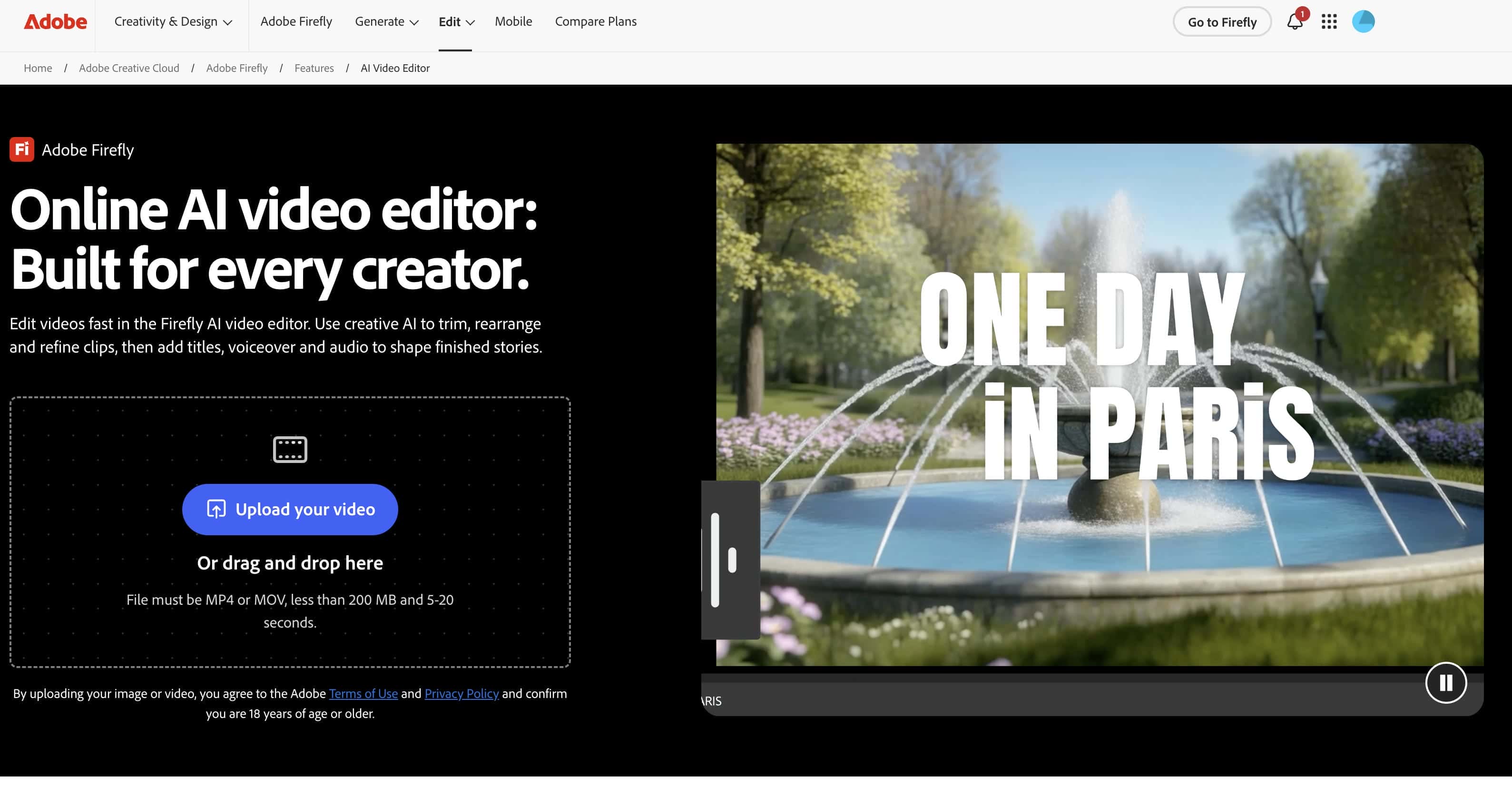Viewport: 1512px width, 786px height.
Task: Click the audio waveform bars in video panel
Action: pyautogui.click(x=724, y=560)
